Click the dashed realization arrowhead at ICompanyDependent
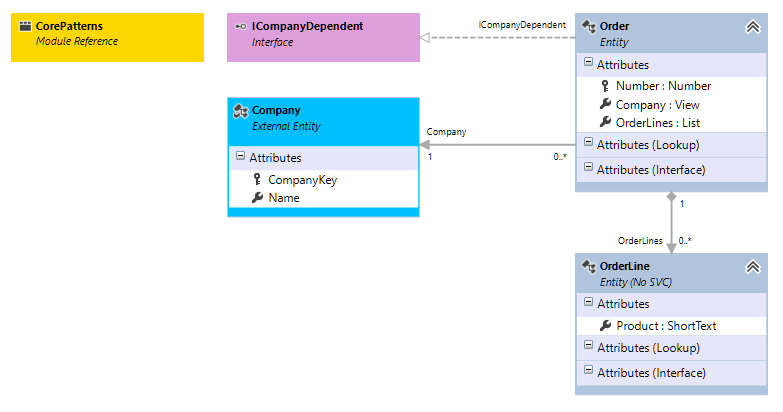This screenshot has width=783, height=412. [425, 37]
